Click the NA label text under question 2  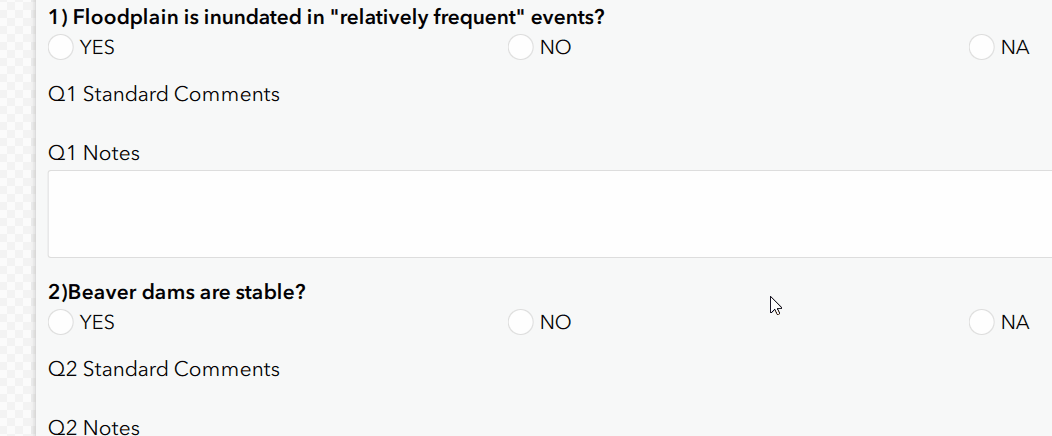1015,323
